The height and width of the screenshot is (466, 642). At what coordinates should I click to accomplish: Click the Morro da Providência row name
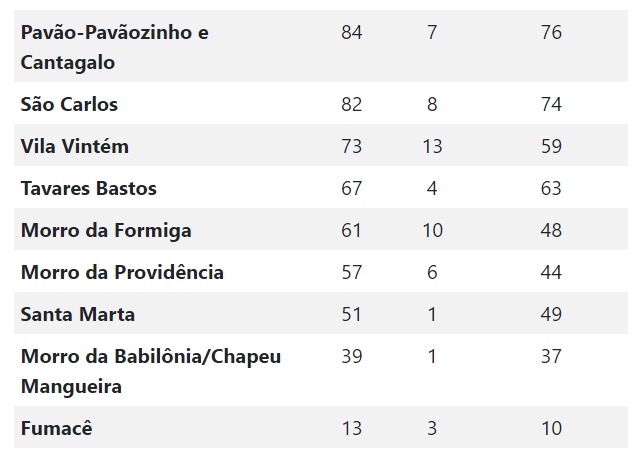point(122,272)
